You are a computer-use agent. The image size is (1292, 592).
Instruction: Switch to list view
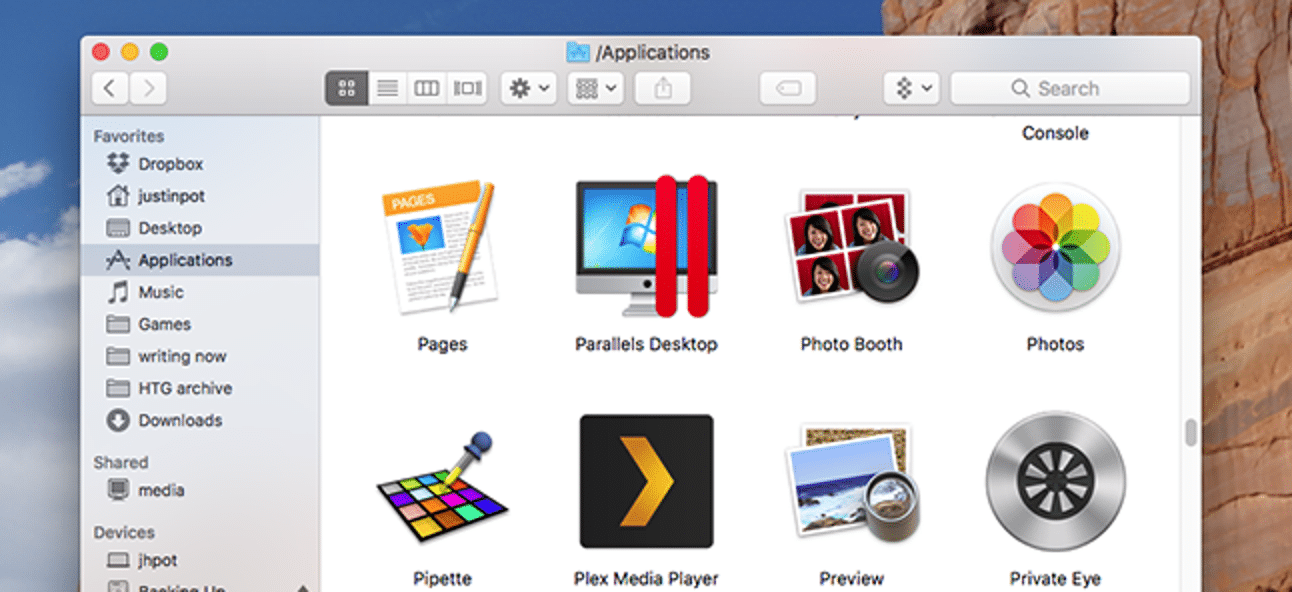387,88
